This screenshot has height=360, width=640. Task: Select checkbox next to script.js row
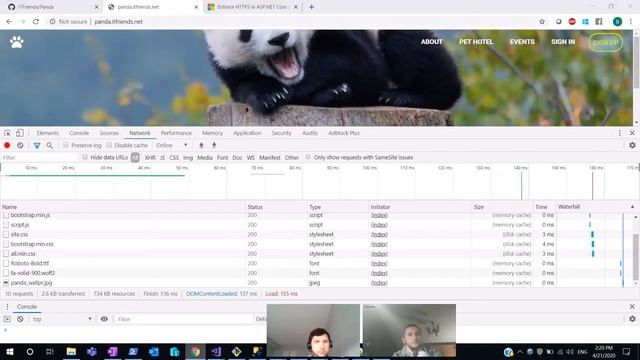click(6, 224)
